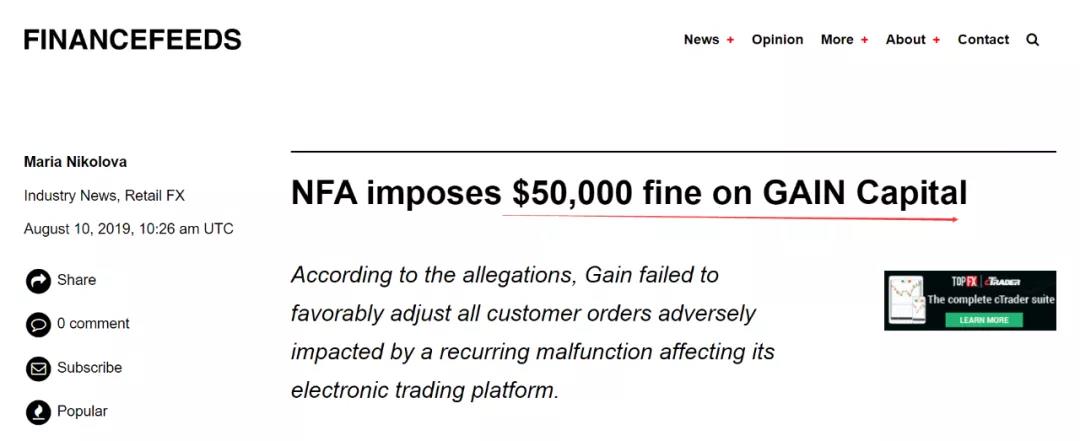Click the Subscribe envelope icon
Viewport: 1080px width, 441px height.
pos(39,369)
